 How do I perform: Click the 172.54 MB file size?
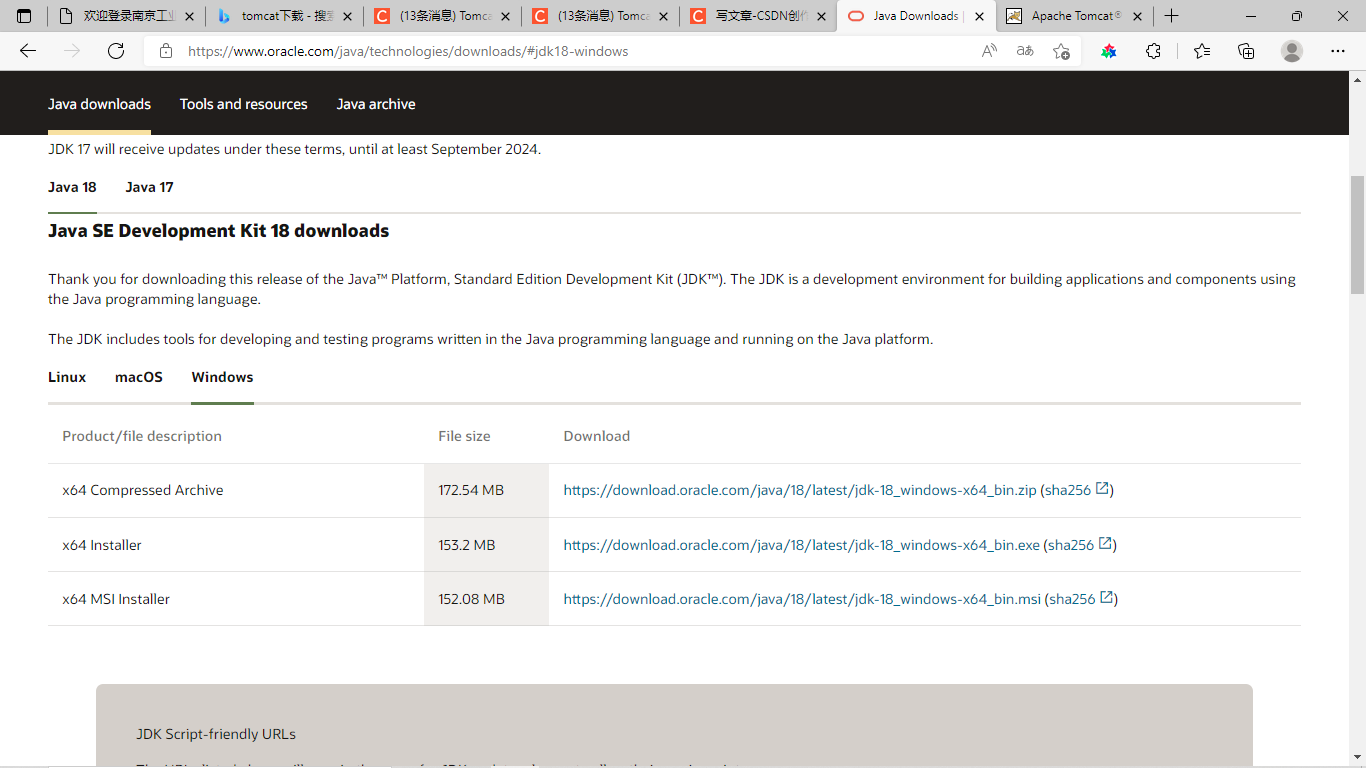pyautogui.click(x=471, y=490)
